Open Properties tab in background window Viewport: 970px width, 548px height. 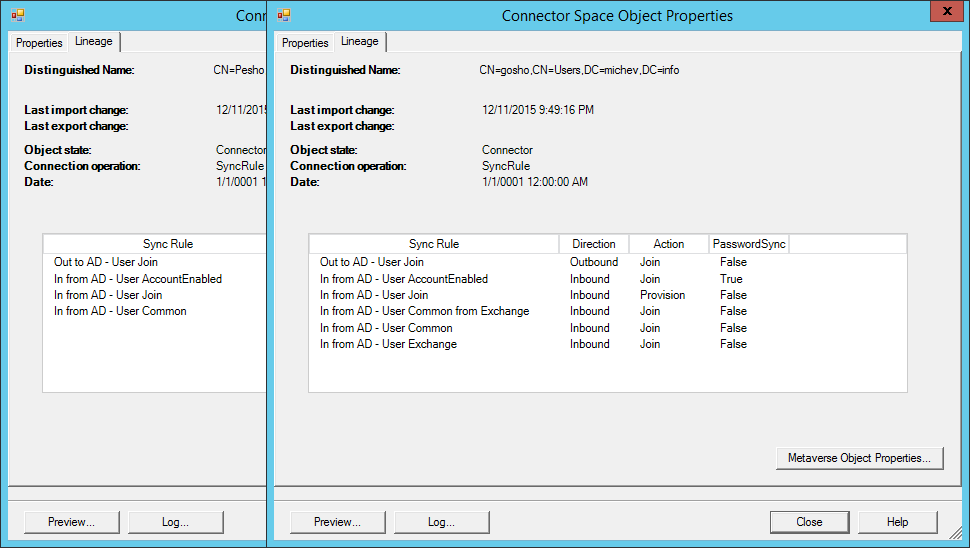click(39, 43)
